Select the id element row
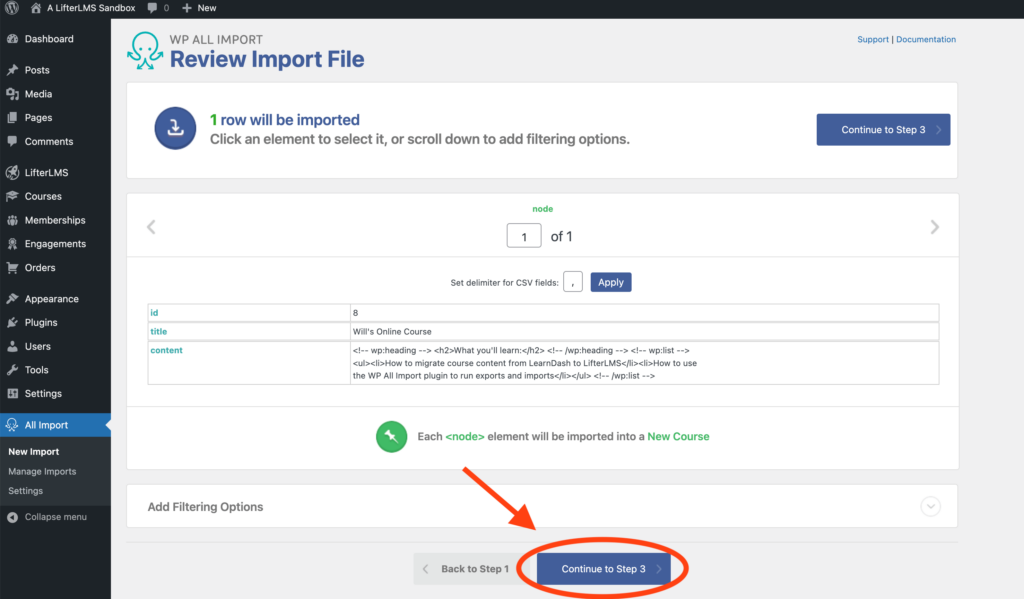This screenshot has height=599, width=1024. pyautogui.click(x=543, y=313)
